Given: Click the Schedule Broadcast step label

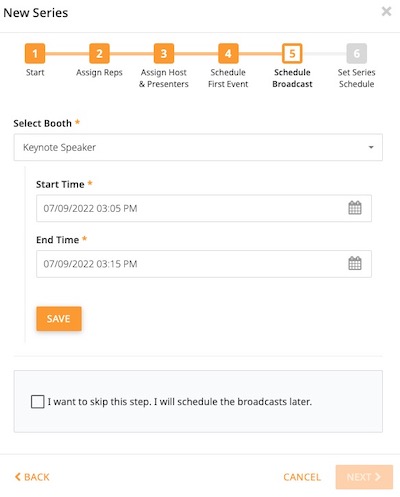Looking at the screenshot, I should pyautogui.click(x=292, y=78).
